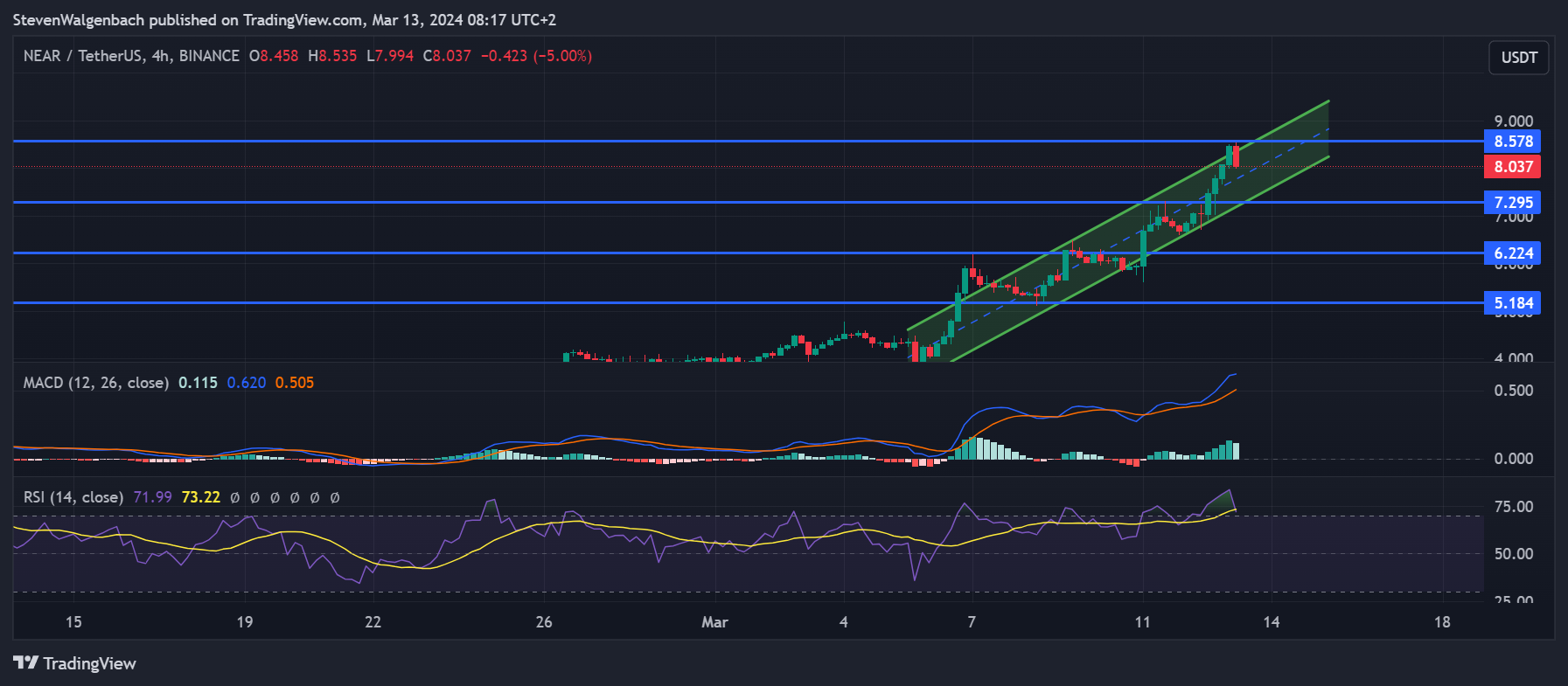This screenshot has height=686, width=1568.
Task: Click the 50.00 RSI axis label
Action: coord(1513,554)
